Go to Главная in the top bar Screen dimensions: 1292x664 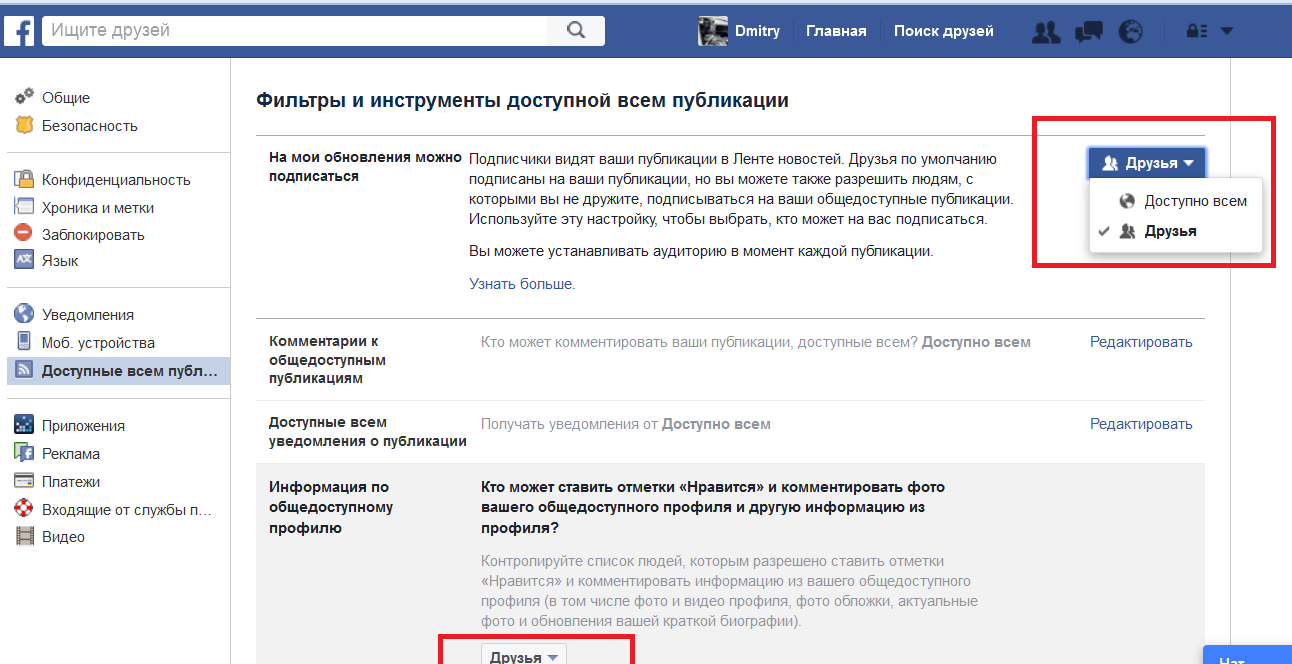836,31
